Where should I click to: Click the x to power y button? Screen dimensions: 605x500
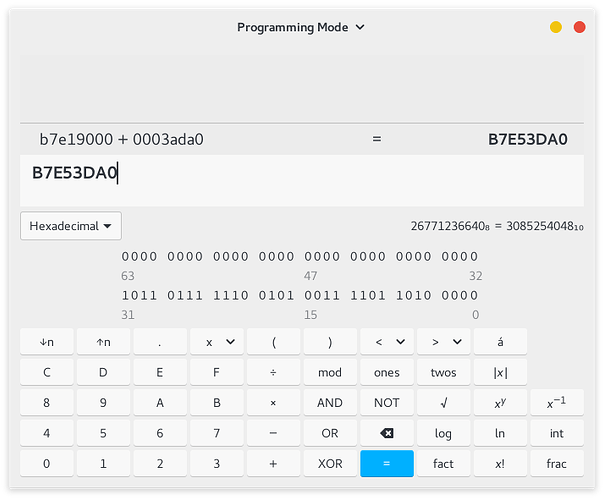click(x=500, y=403)
